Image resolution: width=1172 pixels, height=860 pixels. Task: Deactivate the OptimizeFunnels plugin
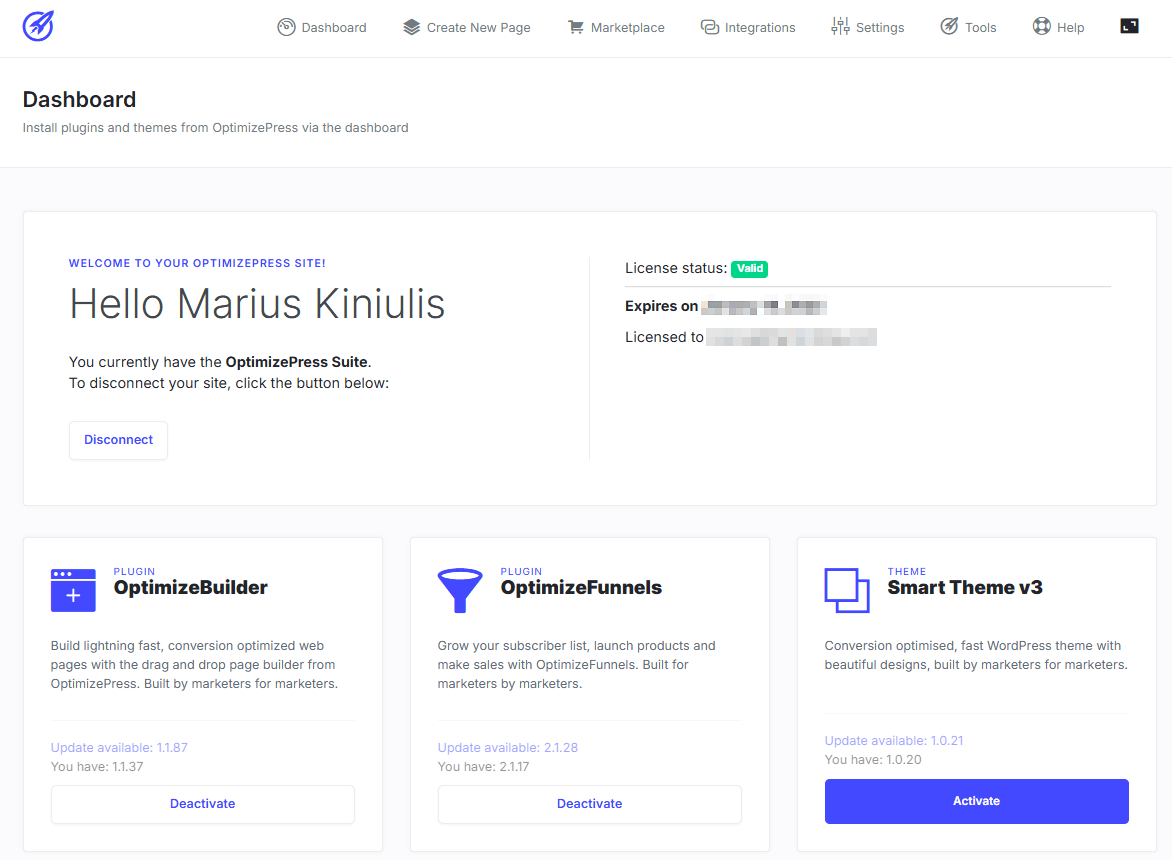coord(590,804)
